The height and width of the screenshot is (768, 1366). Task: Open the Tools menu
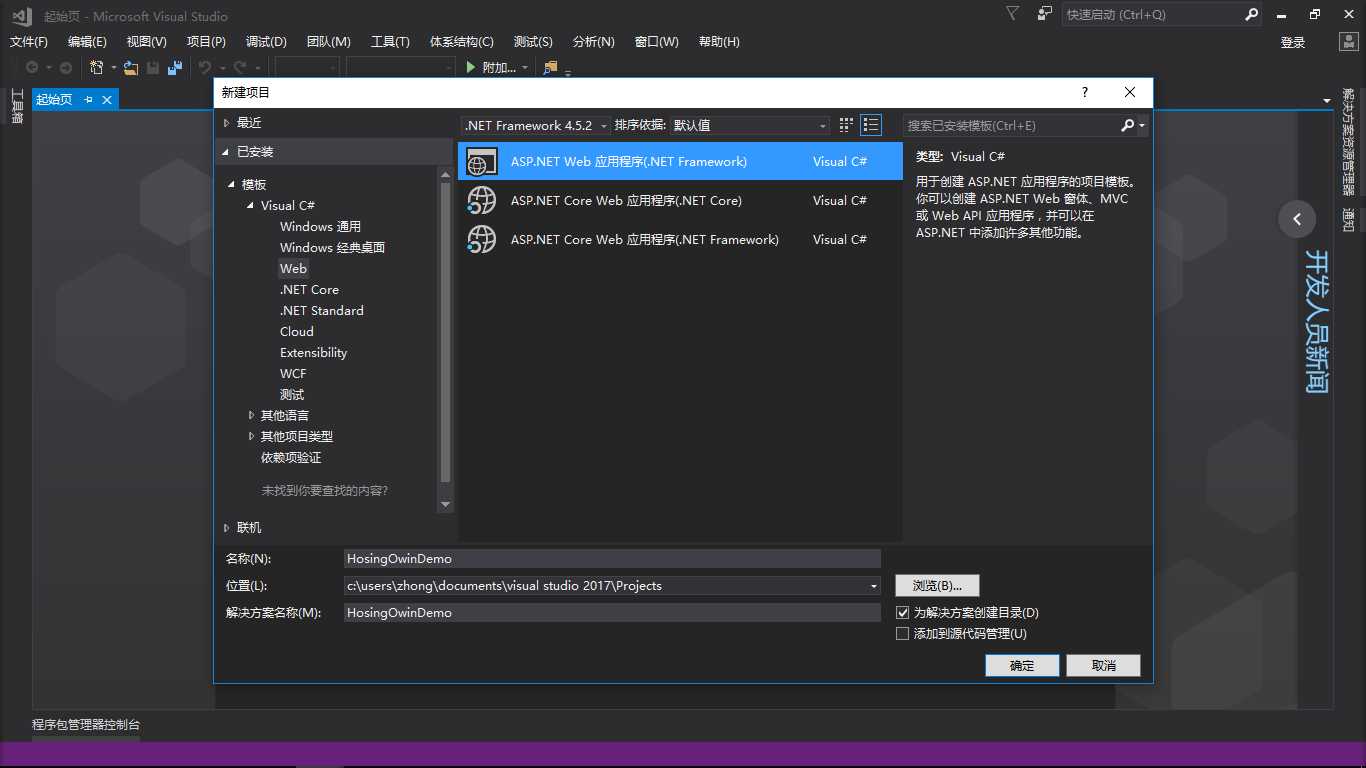click(390, 41)
